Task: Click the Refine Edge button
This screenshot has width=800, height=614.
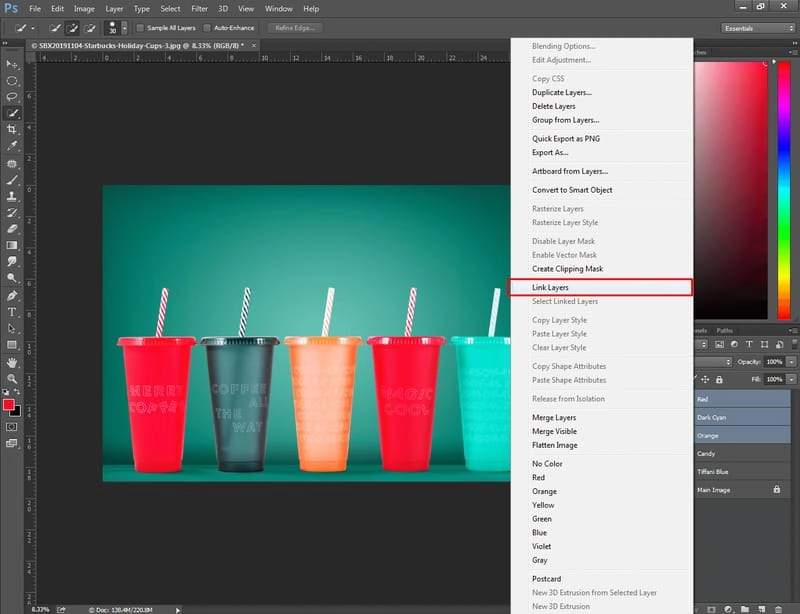Action: [x=295, y=28]
